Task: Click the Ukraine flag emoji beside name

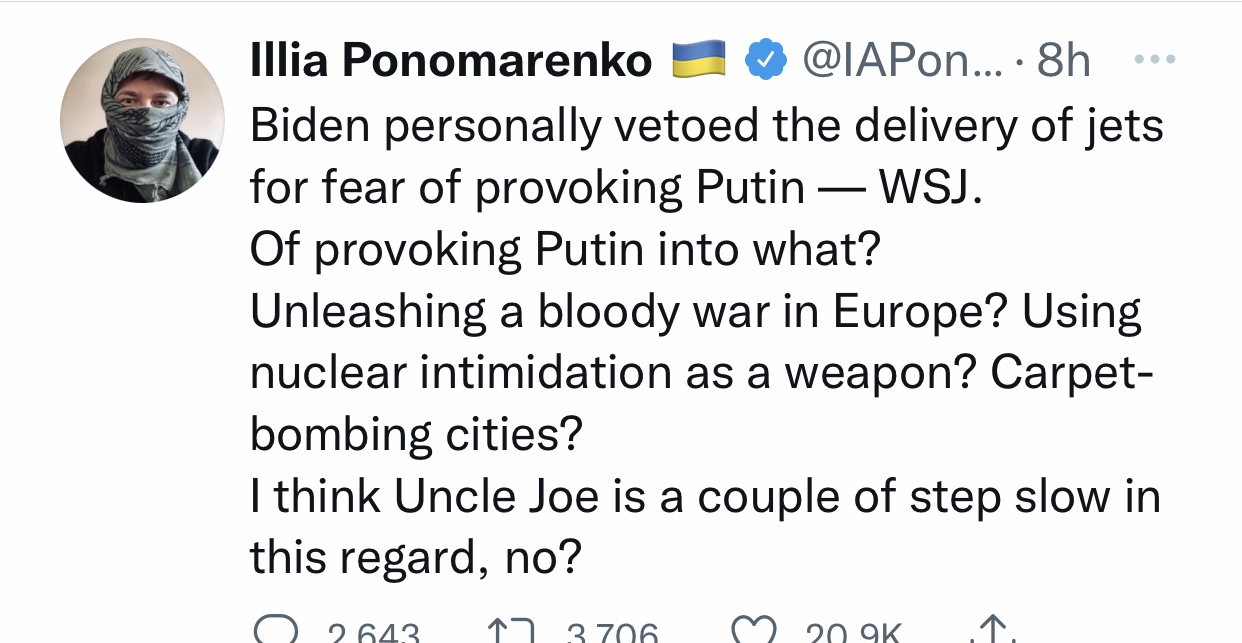Action: click(x=698, y=62)
